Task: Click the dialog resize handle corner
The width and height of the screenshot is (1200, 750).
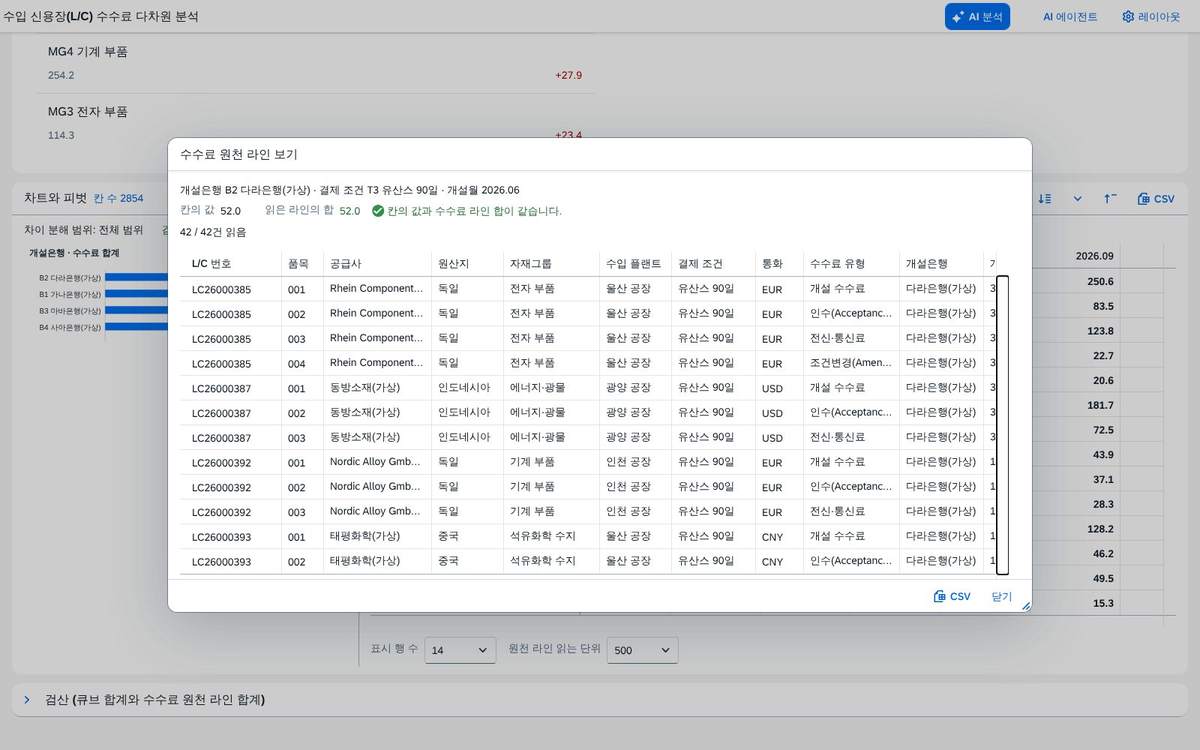Action: pos(1026,606)
